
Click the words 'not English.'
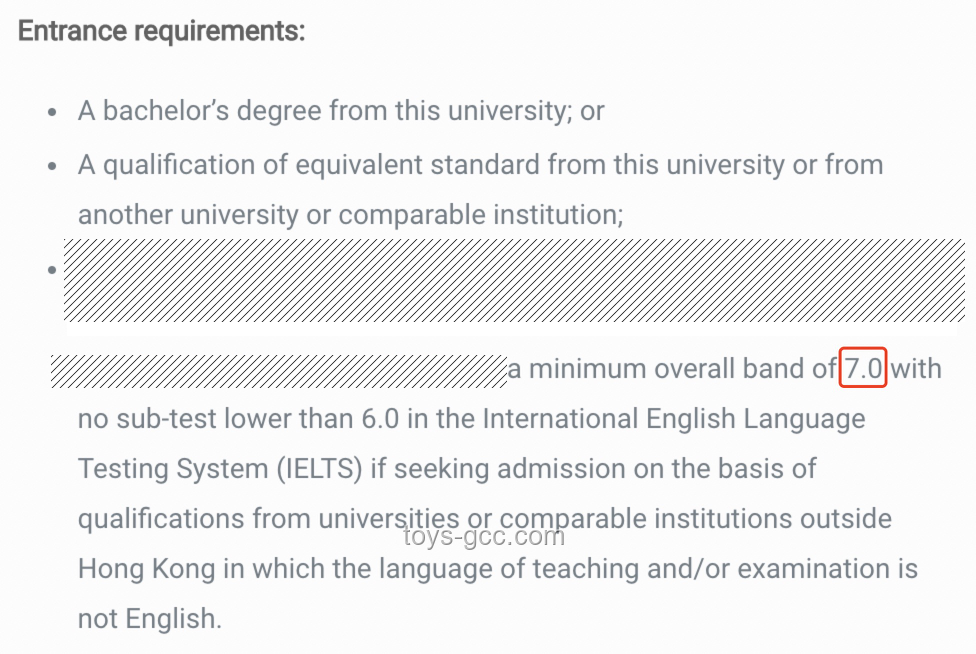click(x=150, y=619)
